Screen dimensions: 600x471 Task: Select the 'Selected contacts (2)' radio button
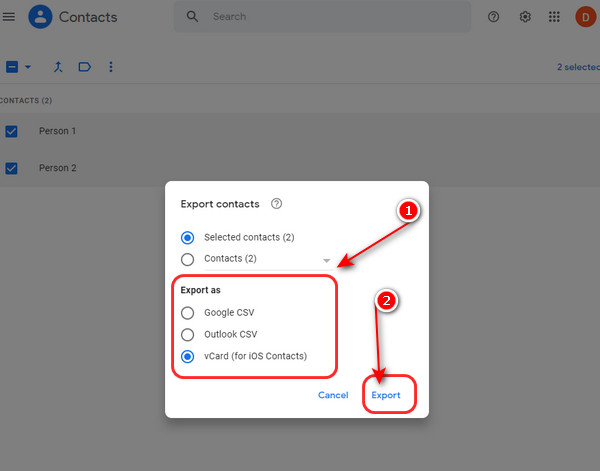tap(188, 238)
